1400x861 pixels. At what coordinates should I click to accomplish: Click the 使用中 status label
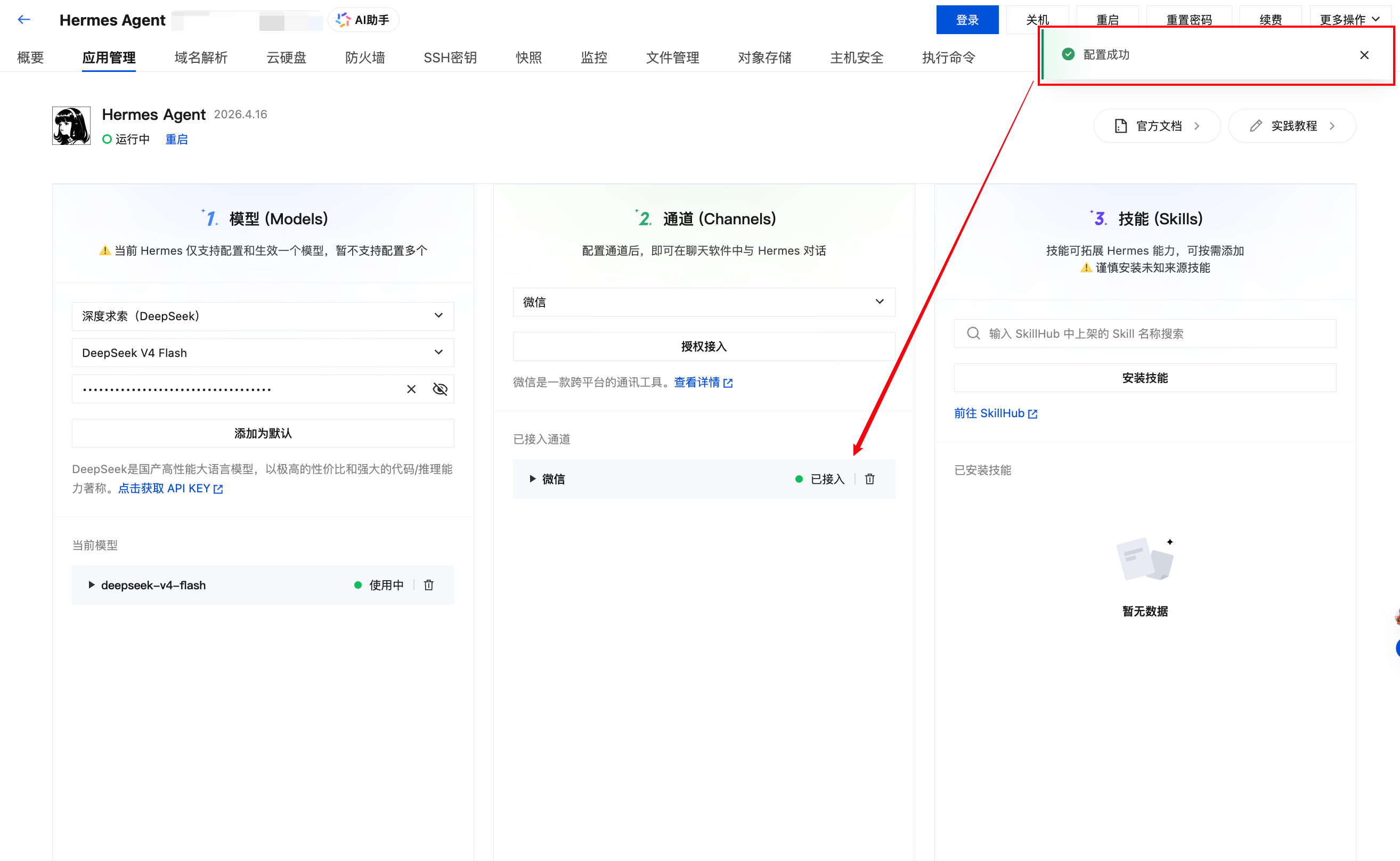386,585
